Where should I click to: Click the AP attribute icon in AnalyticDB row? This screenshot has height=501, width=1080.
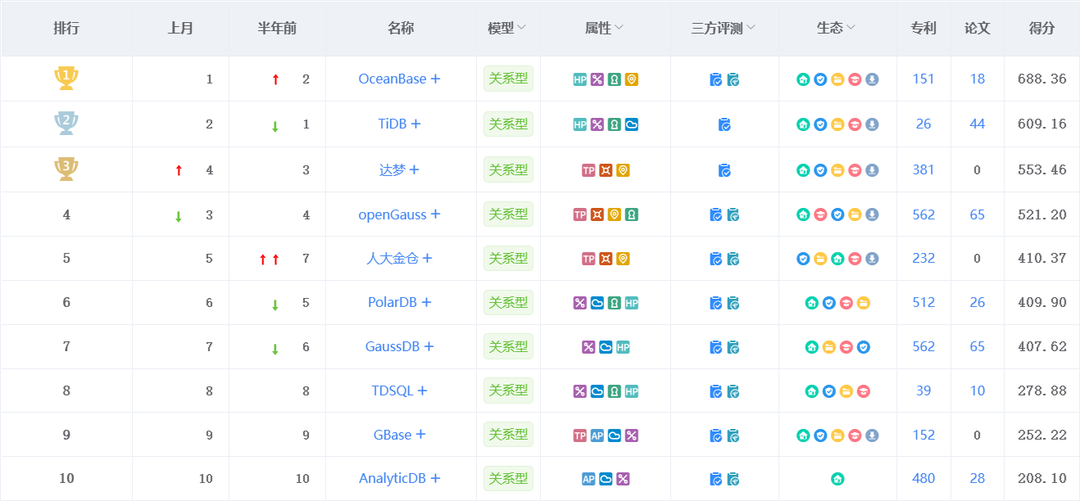click(588, 479)
